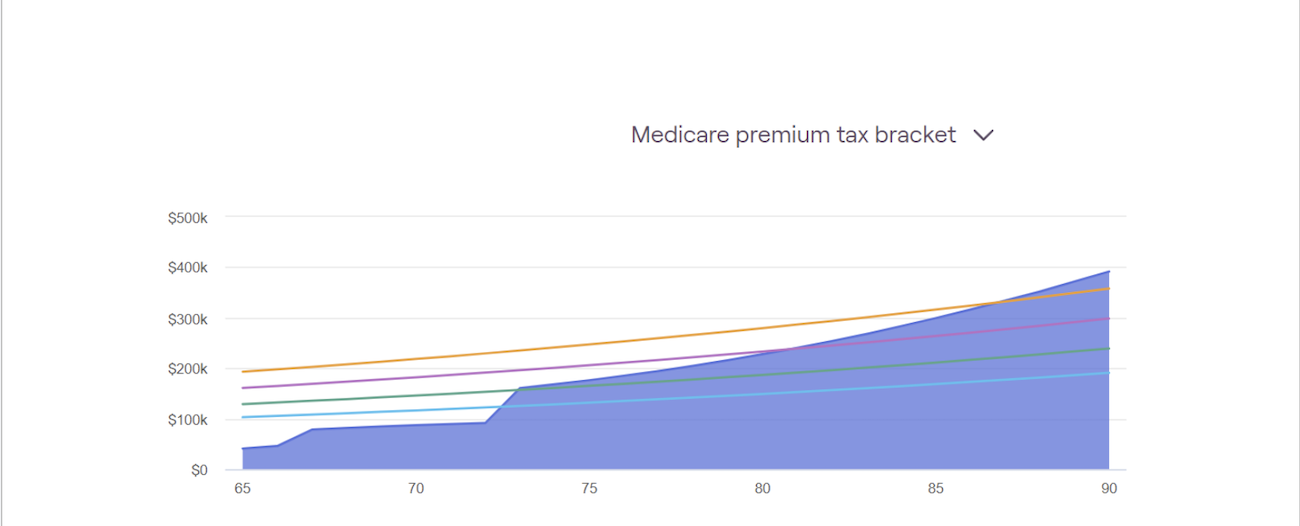Click age 90 on the x-axis
Viewport: 1300px width, 526px height.
click(x=1109, y=489)
